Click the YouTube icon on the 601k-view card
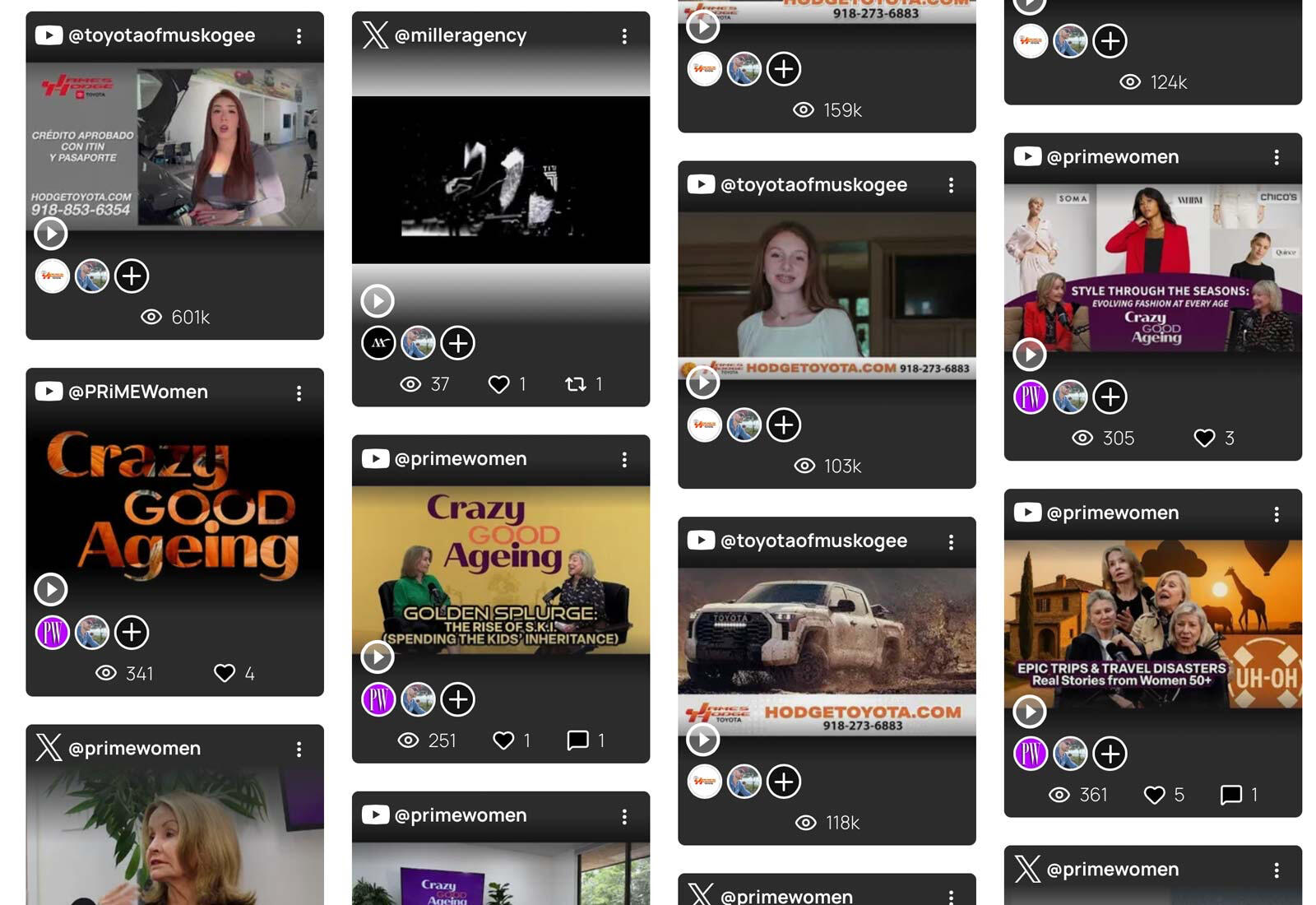The width and height of the screenshot is (1316, 905). (49, 35)
